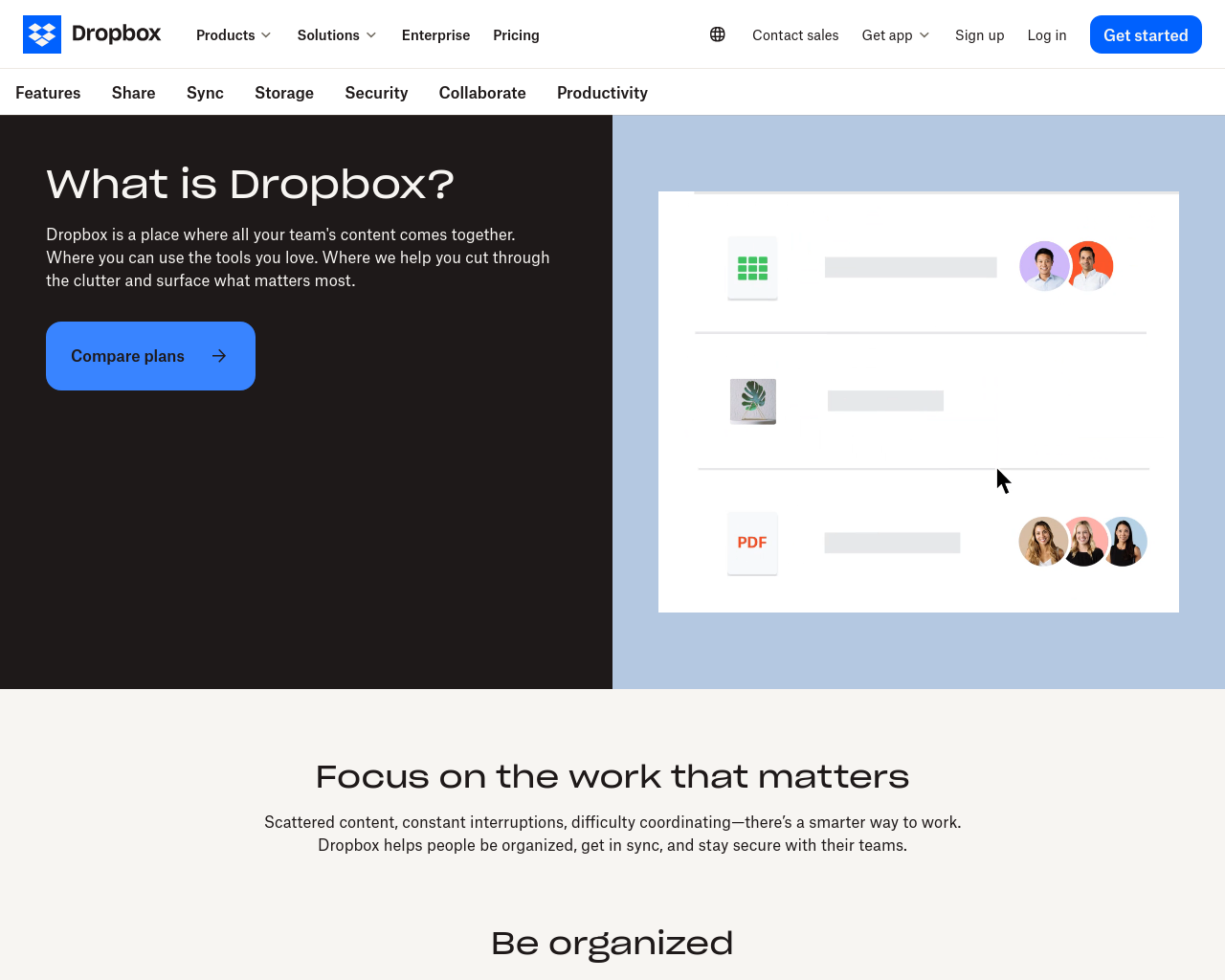Screen dimensions: 1225x980
Task: Click the leaf image file thumbnail
Action: point(753,401)
